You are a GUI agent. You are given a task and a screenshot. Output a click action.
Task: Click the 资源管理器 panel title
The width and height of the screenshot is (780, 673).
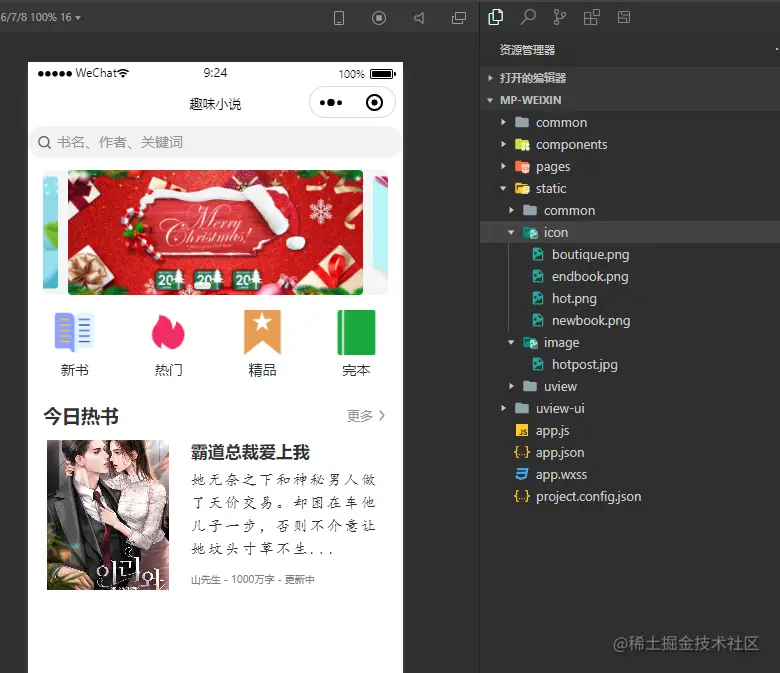click(x=527, y=50)
